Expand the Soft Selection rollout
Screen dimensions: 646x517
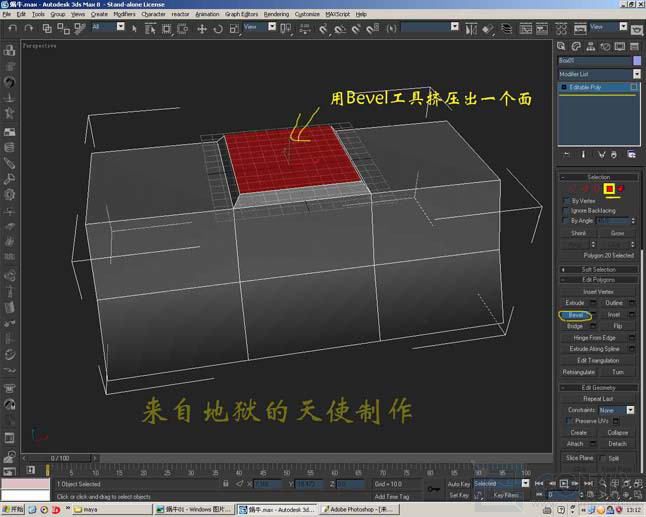coord(599,269)
